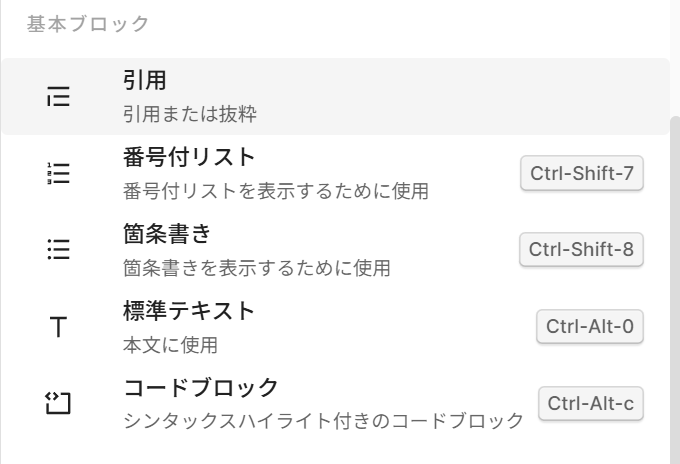The image size is (680, 464).
Task: Click the シンタックスハイライト付きのコードブロック description
Action: click(x=323, y=421)
